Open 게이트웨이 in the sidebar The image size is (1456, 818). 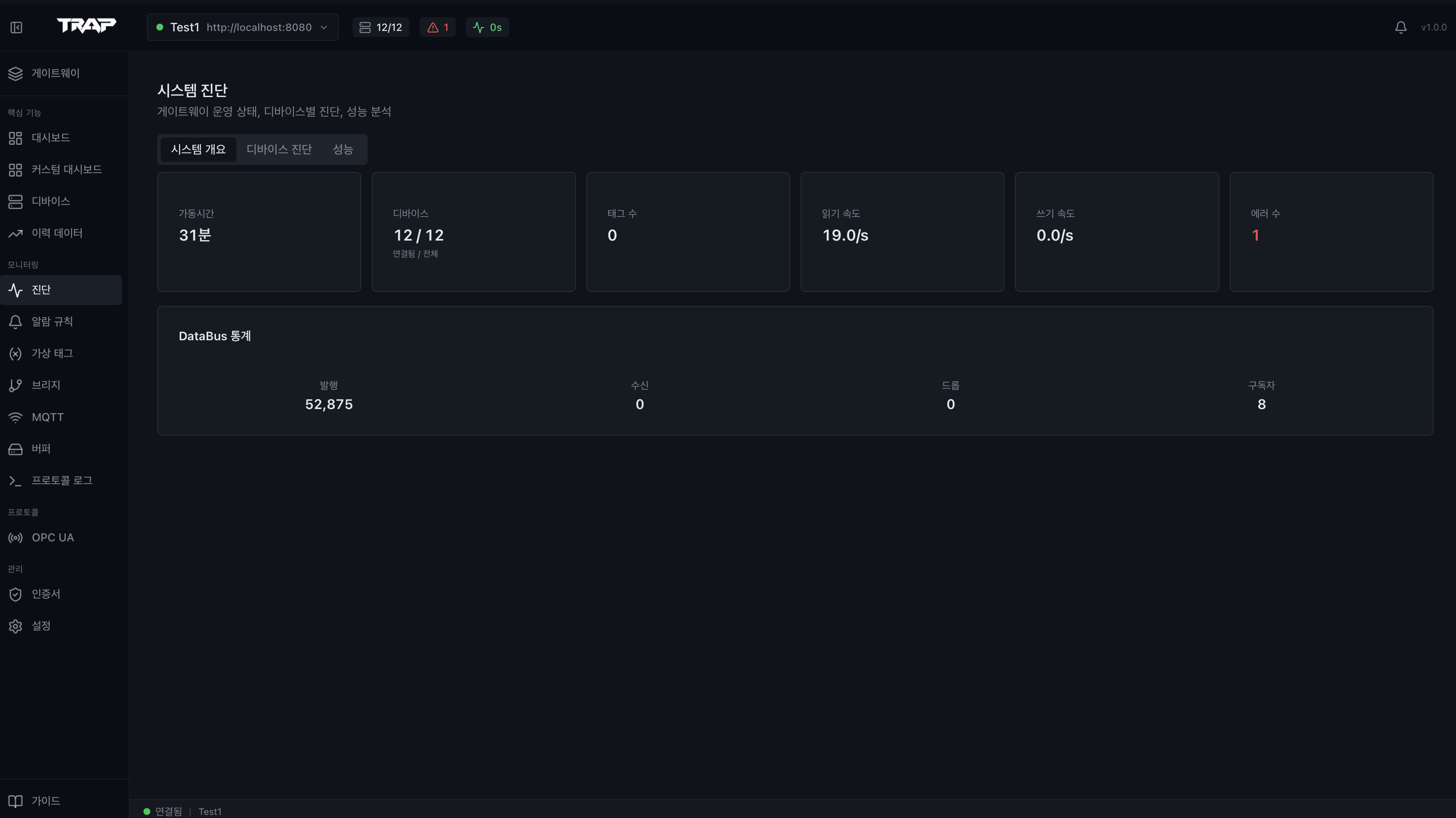[55, 73]
